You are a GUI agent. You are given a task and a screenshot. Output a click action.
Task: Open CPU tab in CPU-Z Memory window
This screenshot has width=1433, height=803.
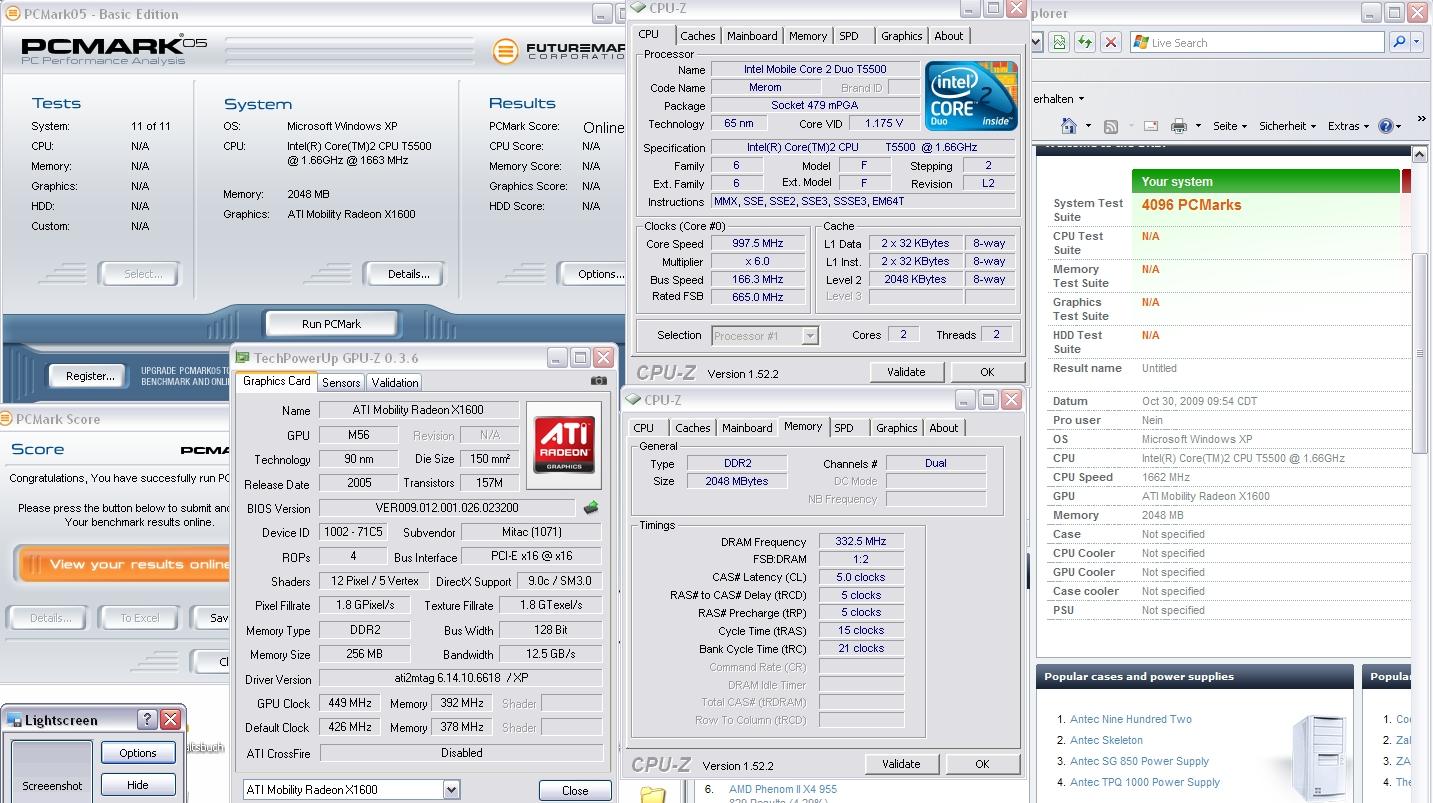[x=644, y=428]
